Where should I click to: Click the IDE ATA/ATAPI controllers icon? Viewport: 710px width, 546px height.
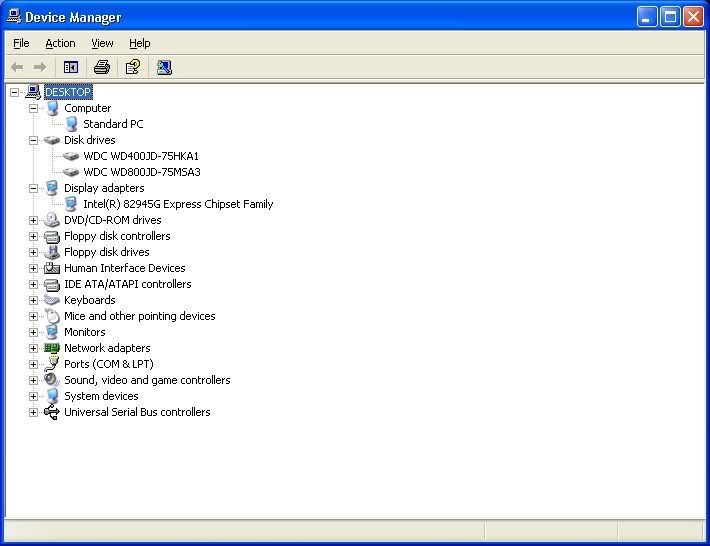coord(52,284)
